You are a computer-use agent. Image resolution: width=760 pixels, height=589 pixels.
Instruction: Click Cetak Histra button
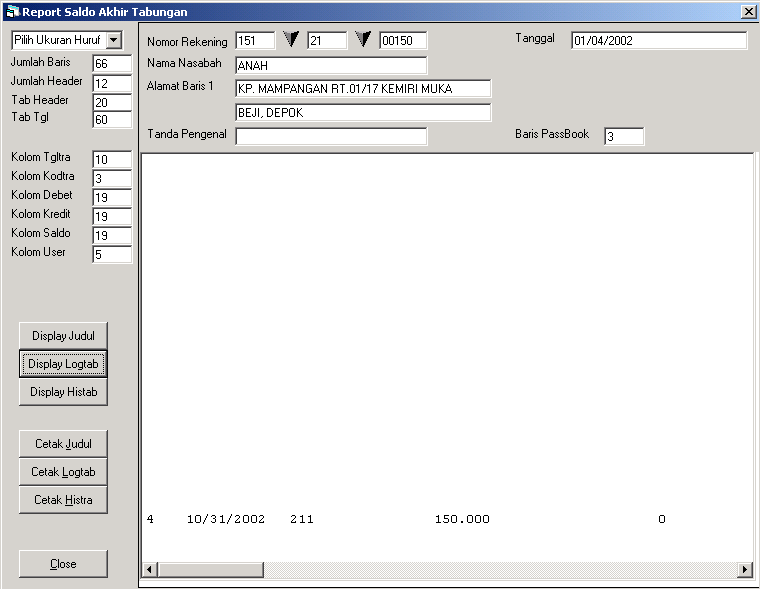[63, 500]
